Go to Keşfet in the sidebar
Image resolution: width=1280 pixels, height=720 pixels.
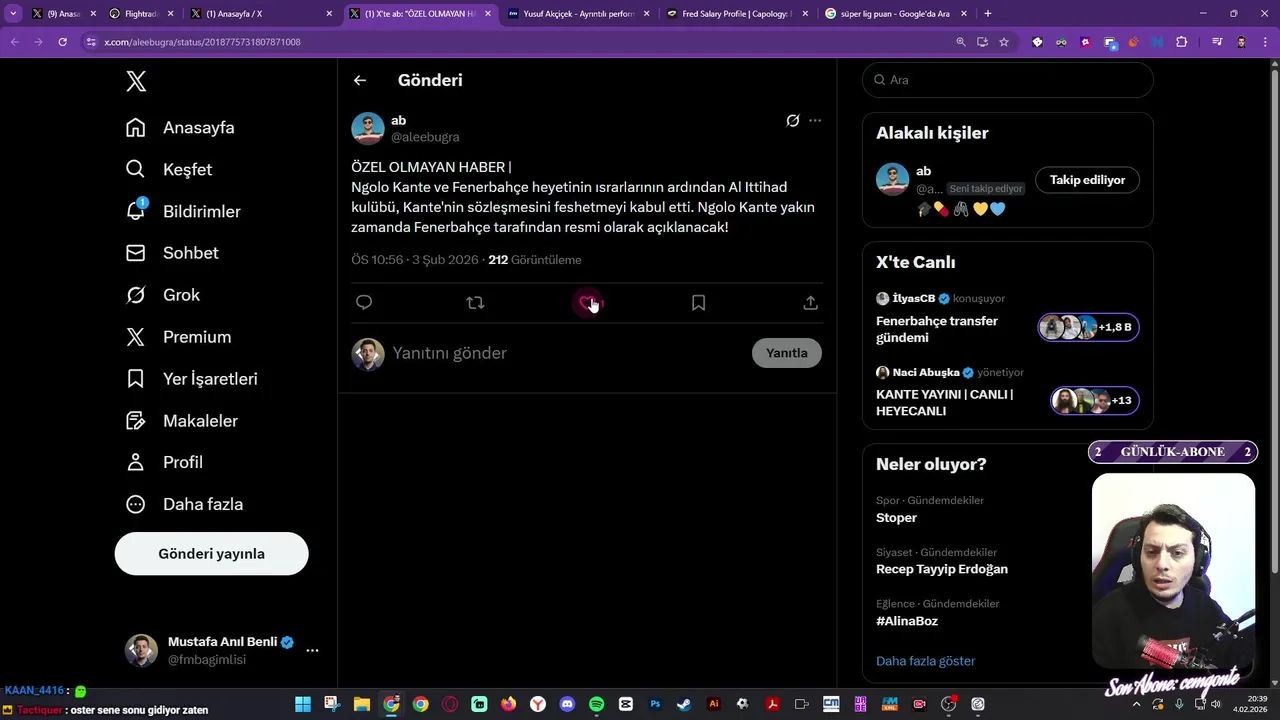coord(169,170)
